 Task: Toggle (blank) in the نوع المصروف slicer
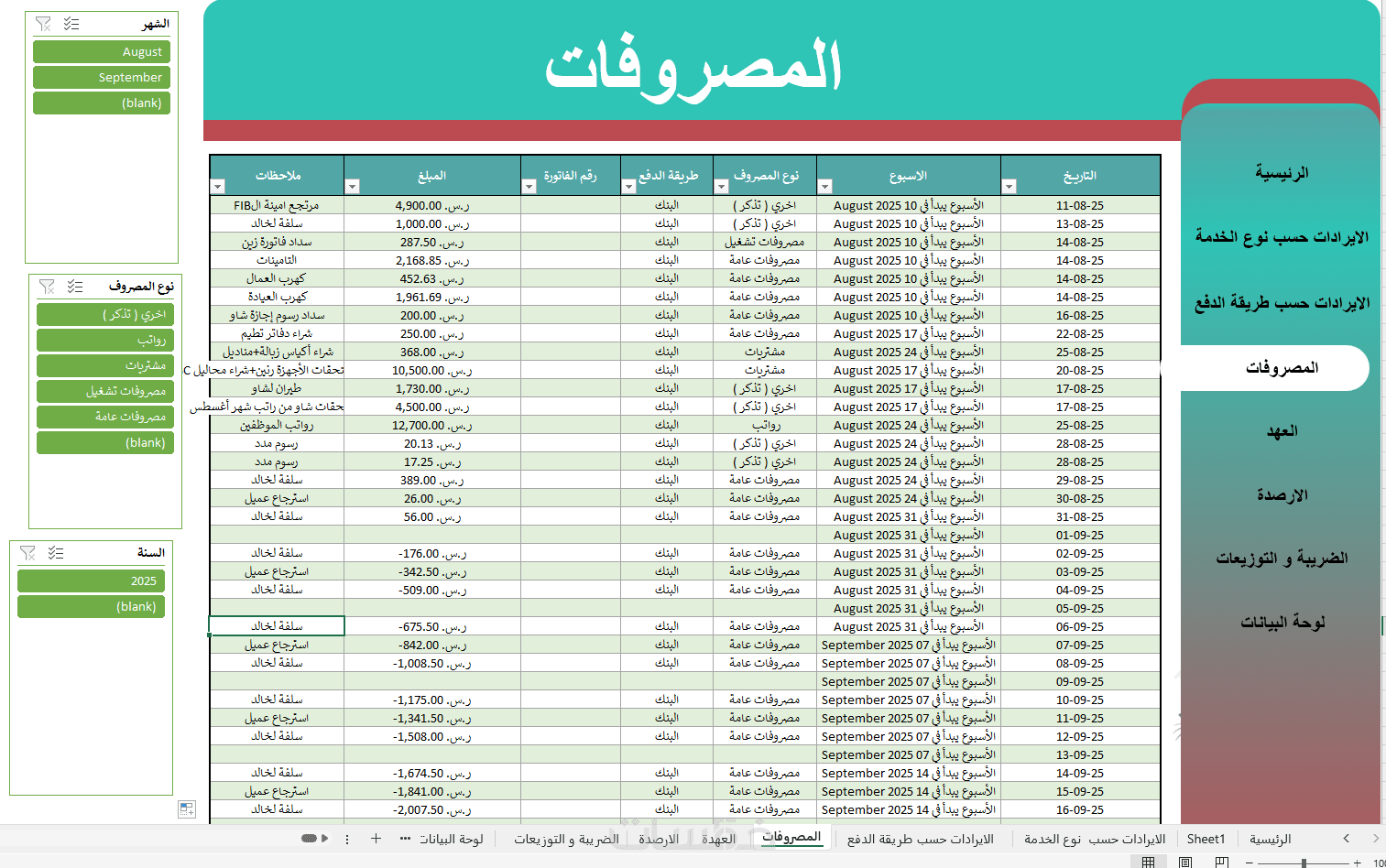[105, 442]
